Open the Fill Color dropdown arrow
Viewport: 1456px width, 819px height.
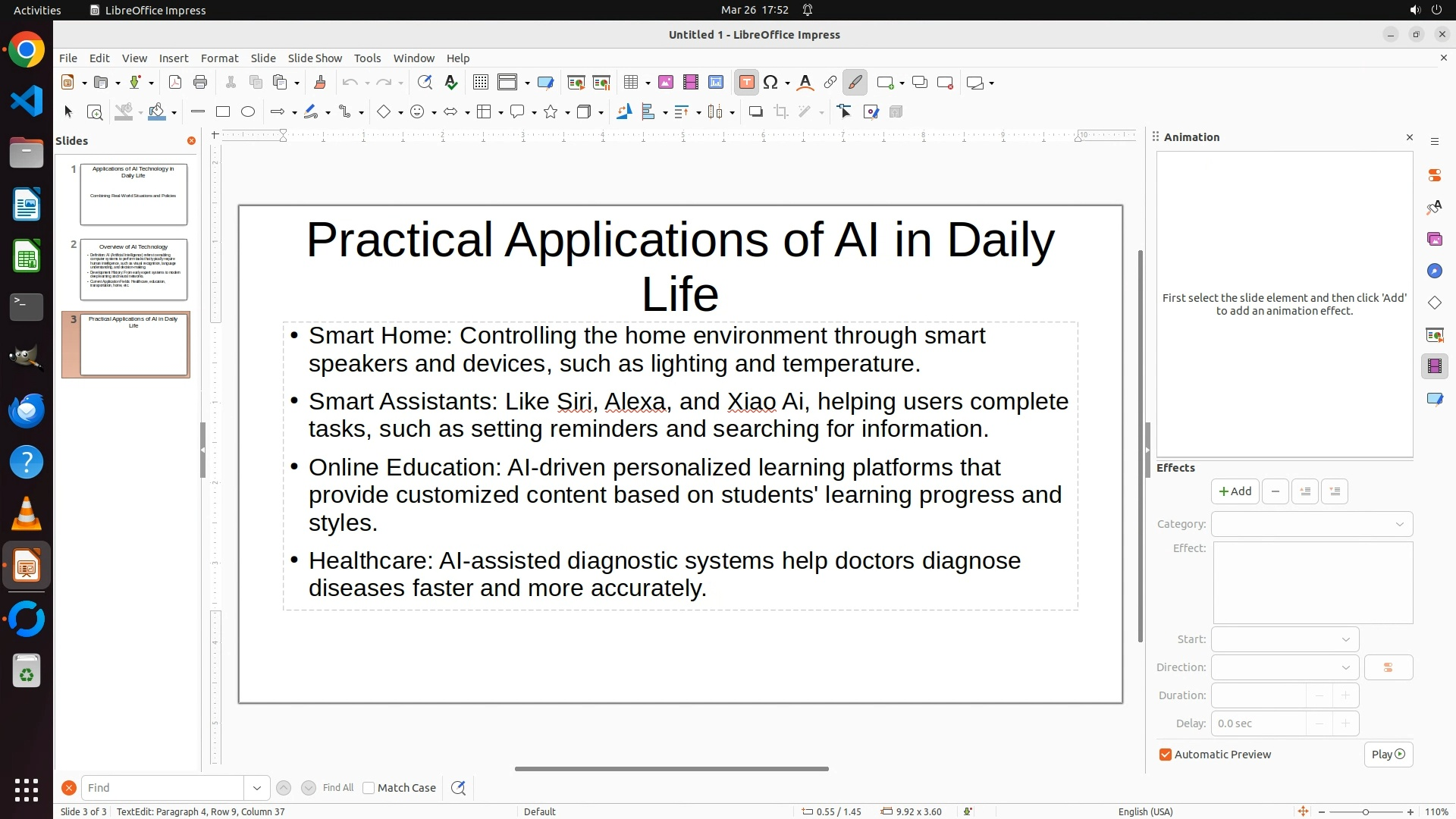coord(174,113)
